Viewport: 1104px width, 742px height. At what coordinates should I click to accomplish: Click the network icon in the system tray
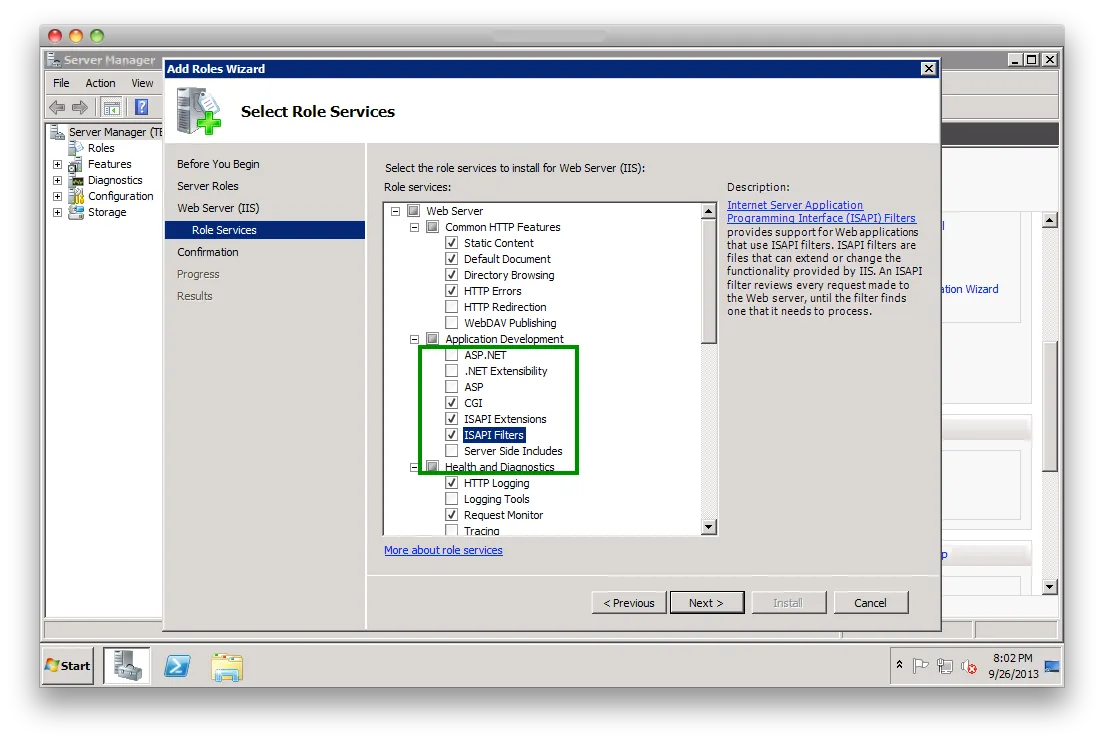click(945, 666)
